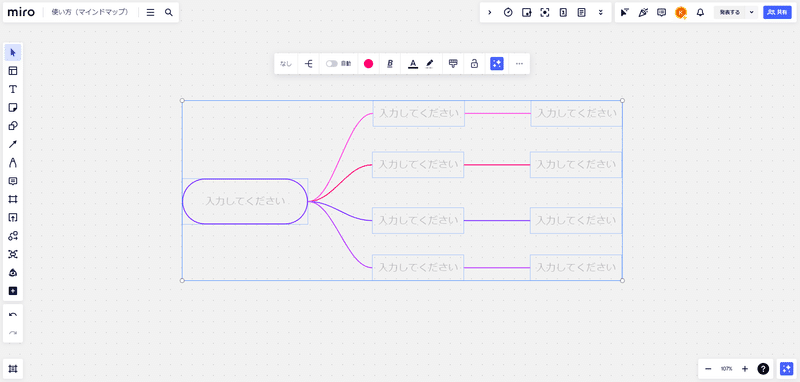This screenshot has width=800, height=382.
Task: Click the board title 使い方（マインドマップ）
Action: pos(90,12)
